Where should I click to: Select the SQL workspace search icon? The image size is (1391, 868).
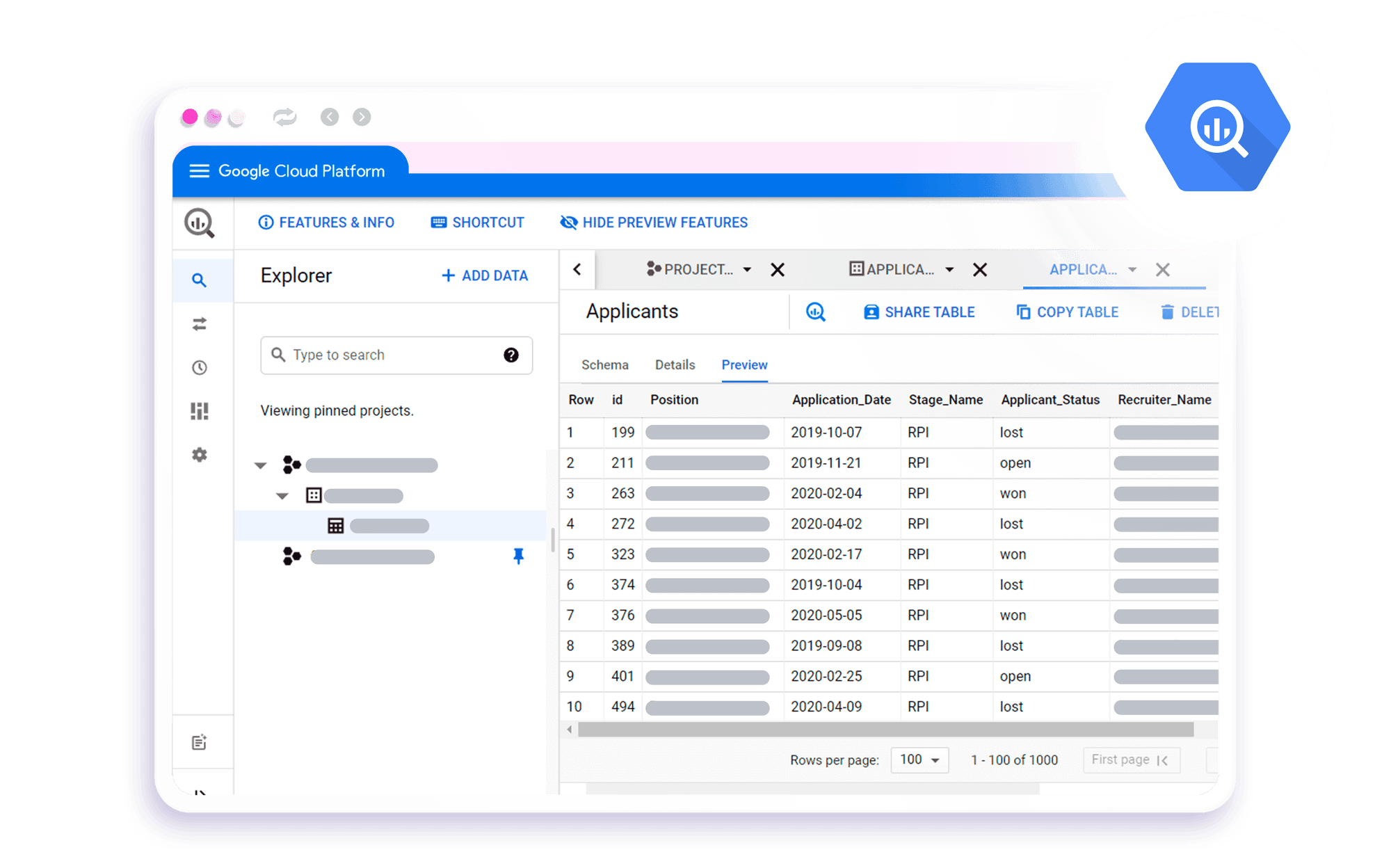(199, 280)
